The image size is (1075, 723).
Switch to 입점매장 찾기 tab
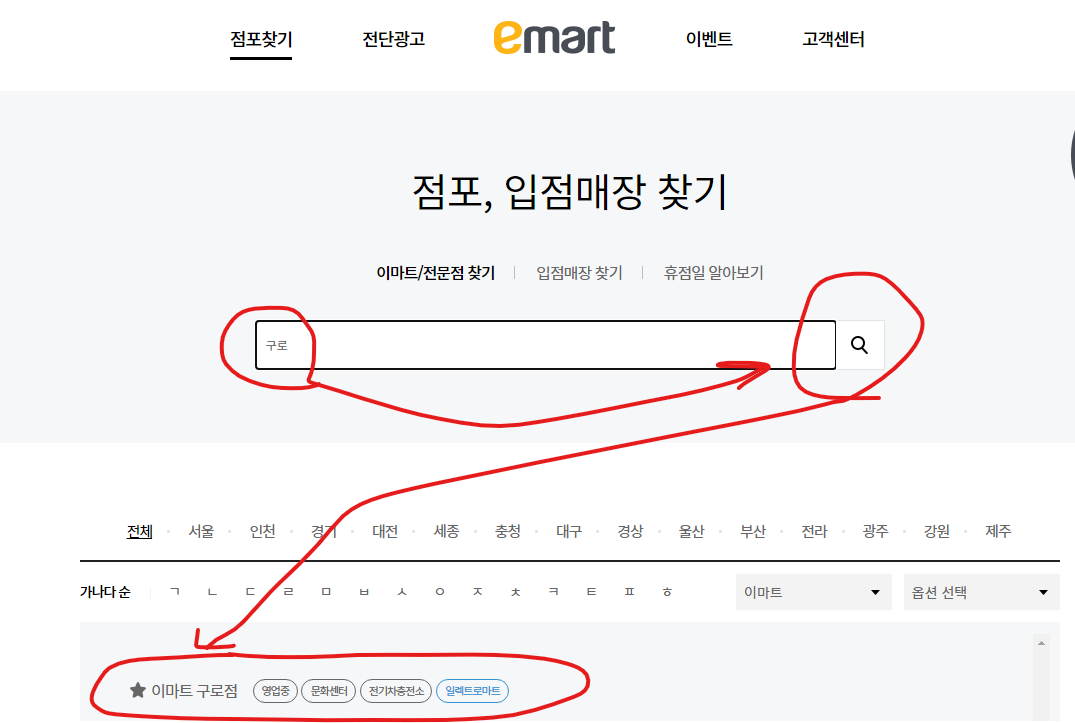tap(579, 273)
